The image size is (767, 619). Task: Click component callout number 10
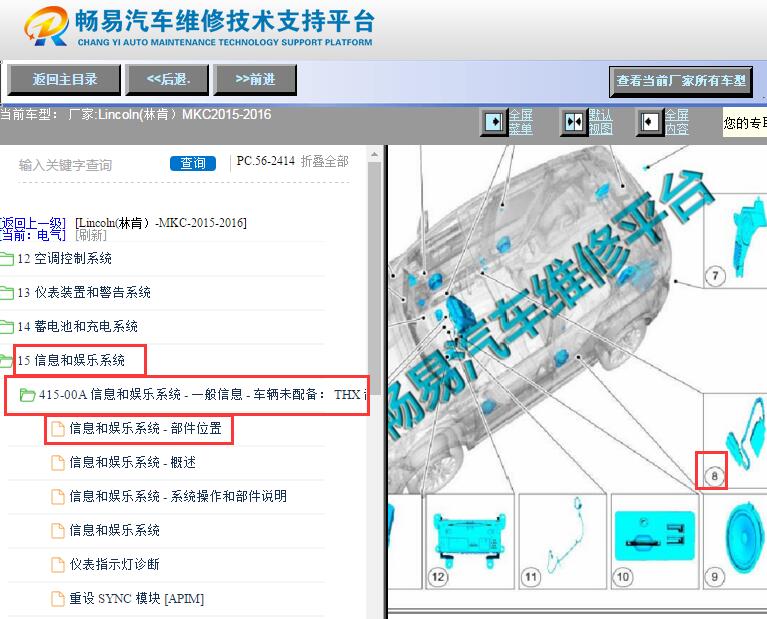[x=623, y=577]
